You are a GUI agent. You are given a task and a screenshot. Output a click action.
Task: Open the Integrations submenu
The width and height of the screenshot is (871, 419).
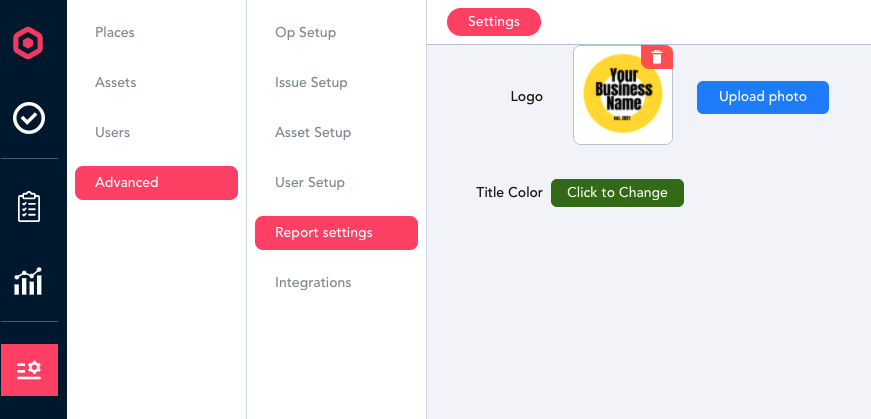coord(313,282)
